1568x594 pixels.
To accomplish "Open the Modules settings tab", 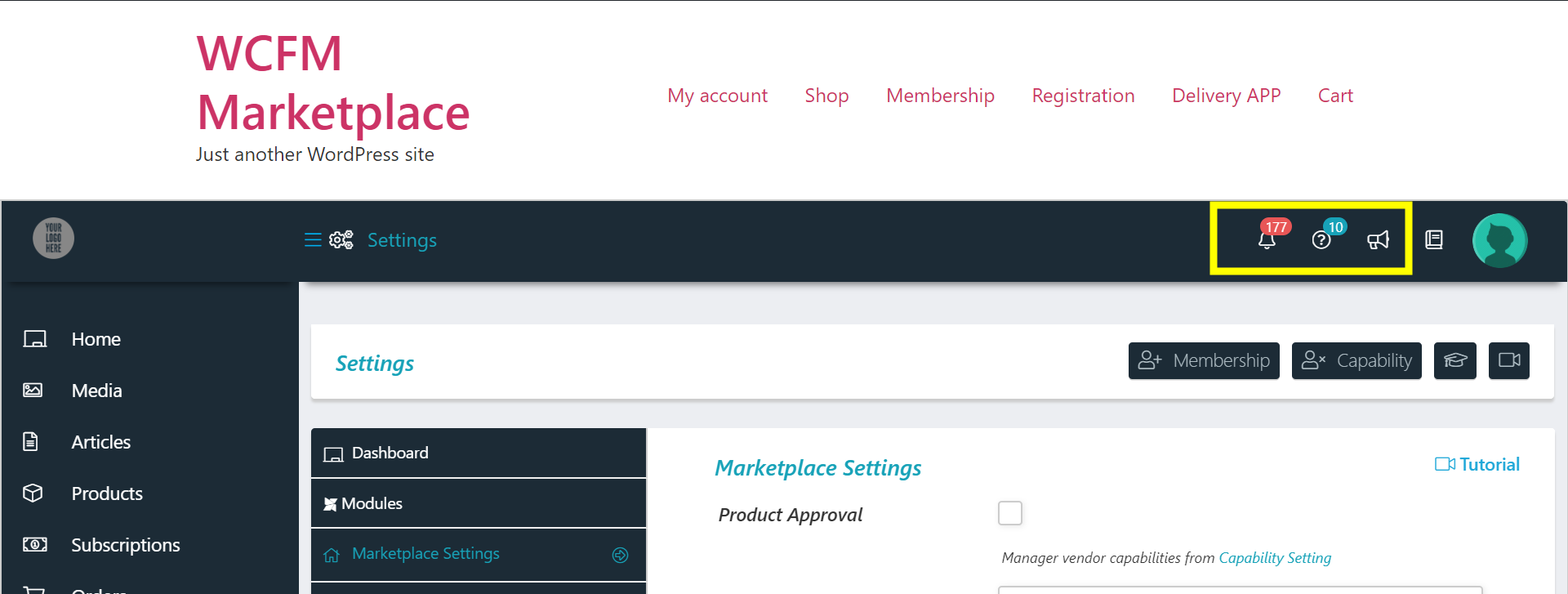I will pyautogui.click(x=372, y=504).
